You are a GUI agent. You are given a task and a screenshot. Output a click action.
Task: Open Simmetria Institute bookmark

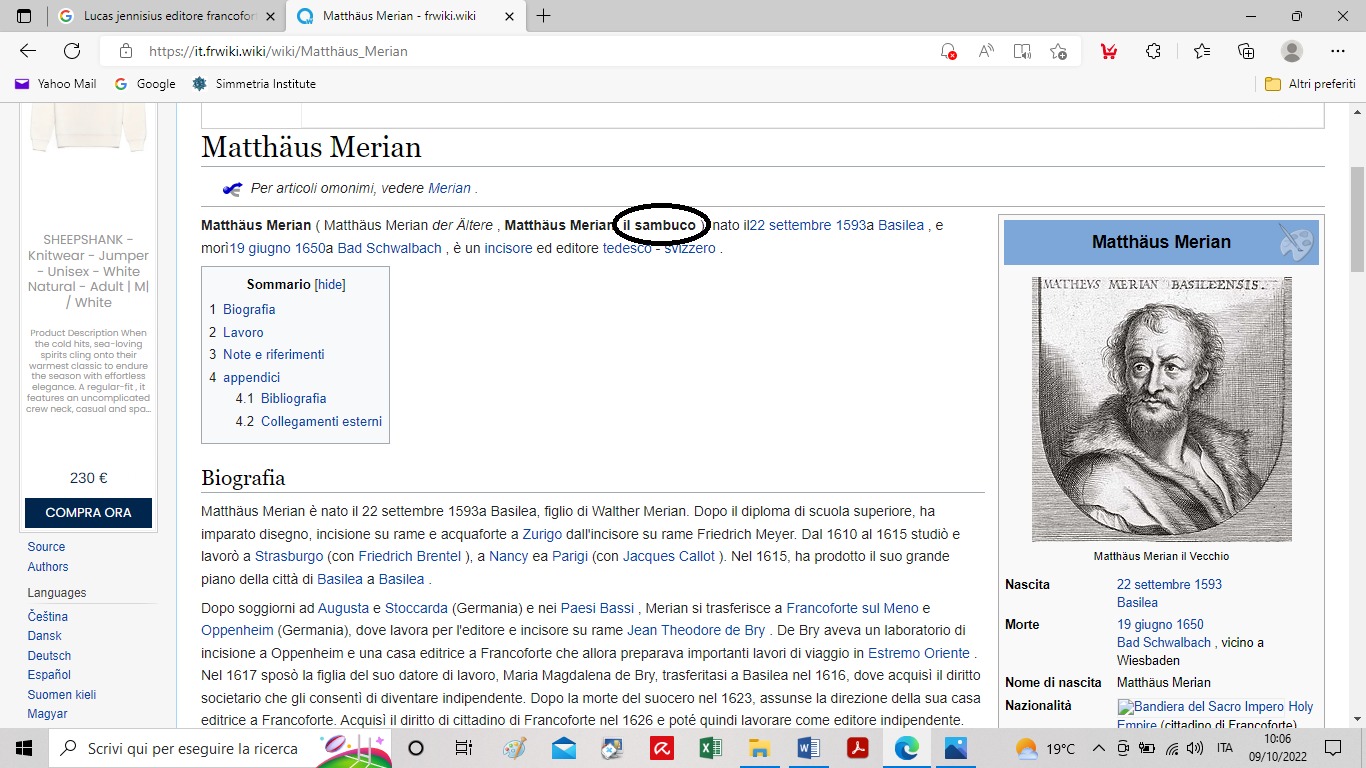click(x=253, y=84)
